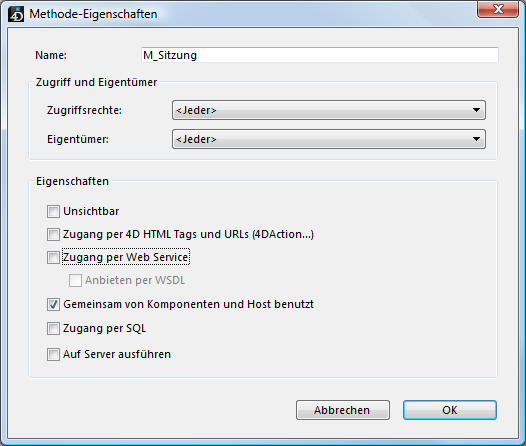Click the 4D application icon in title bar

pyautogui.click(x=16, y=14)
